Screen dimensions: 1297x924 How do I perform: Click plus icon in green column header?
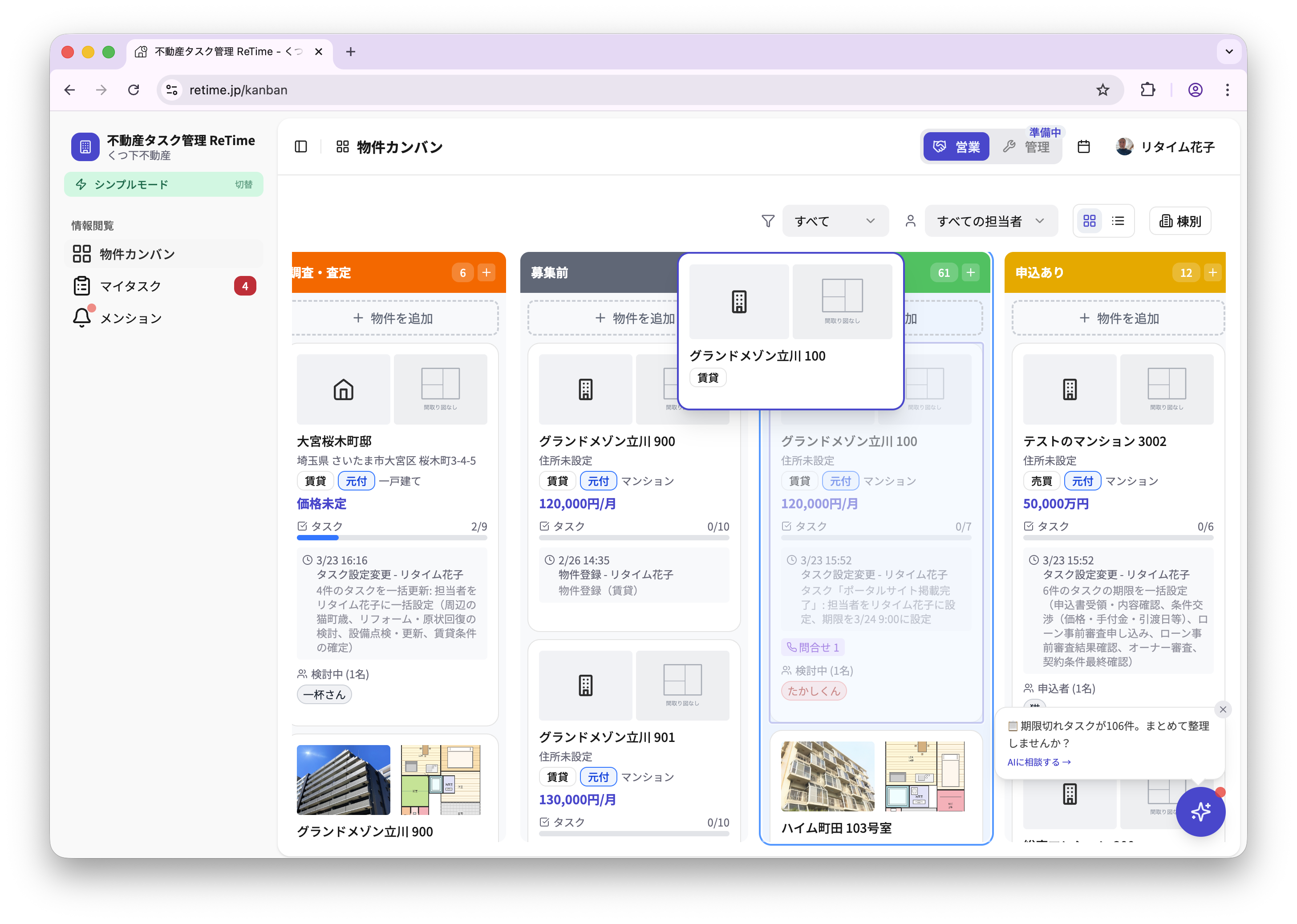pos(970,272)
